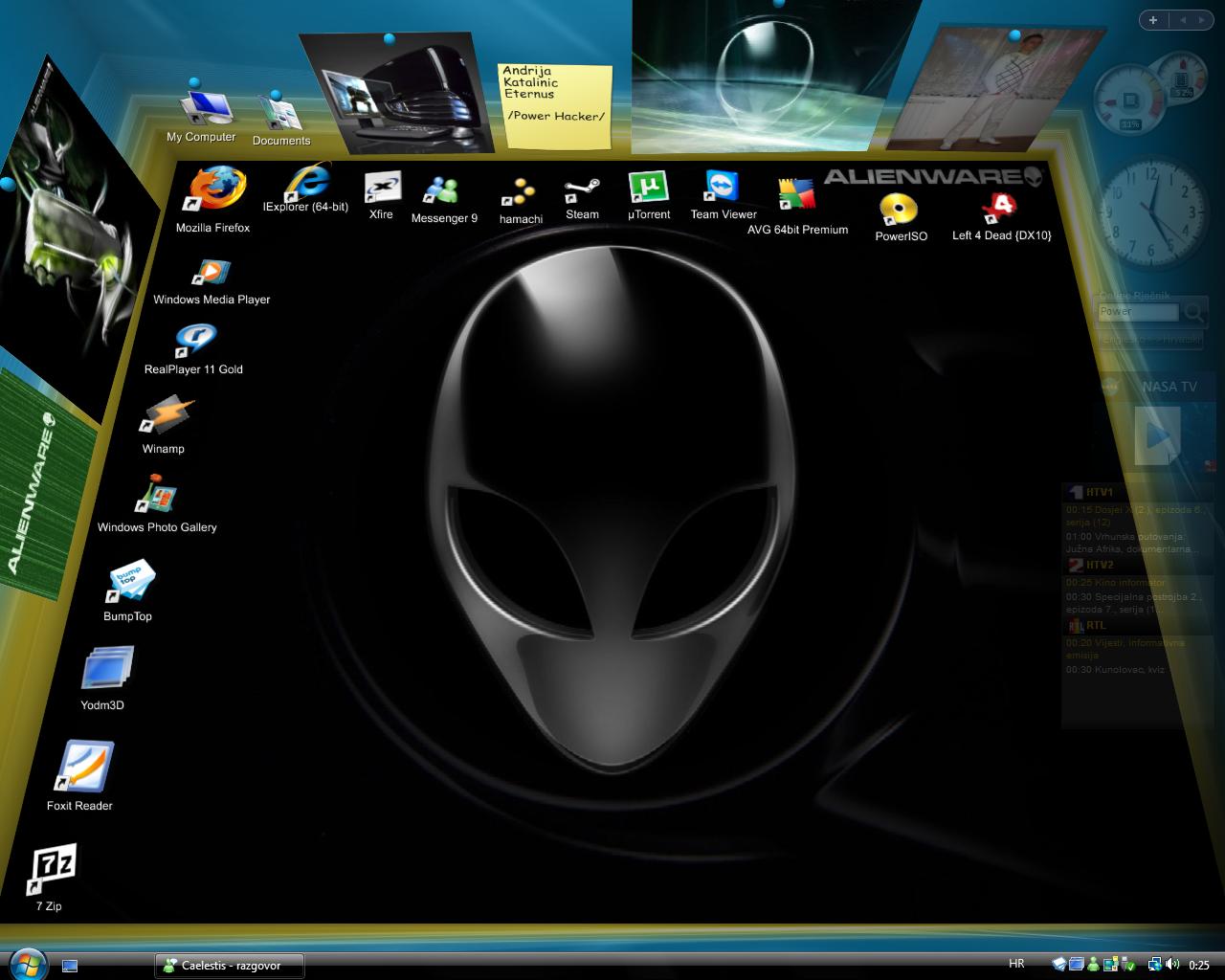Open the Windows Start orb
1225x980 pixels.
(x=26, y=963)
